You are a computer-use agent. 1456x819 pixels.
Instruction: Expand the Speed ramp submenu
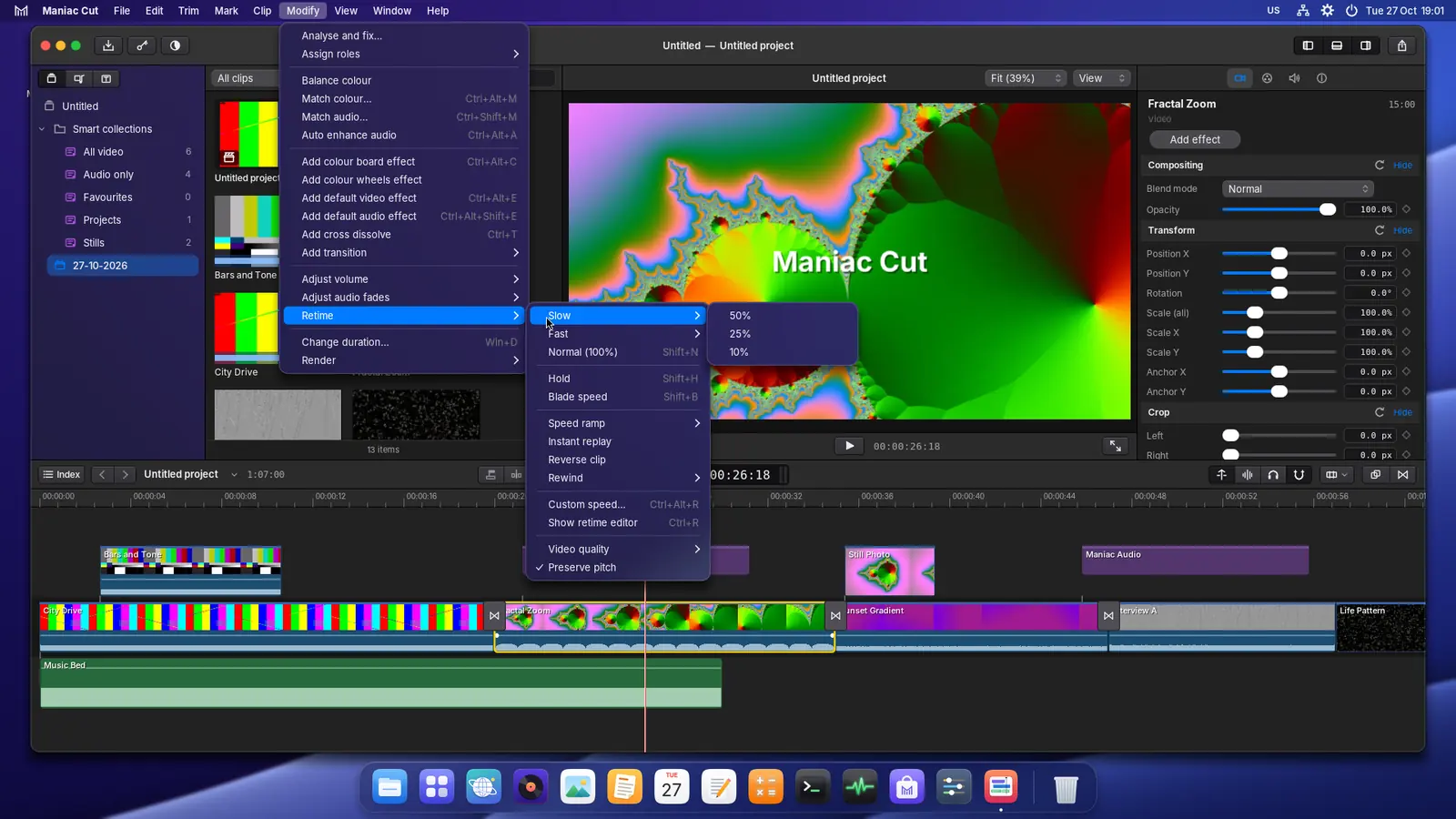pyautogui.click(x=618, y=423)
